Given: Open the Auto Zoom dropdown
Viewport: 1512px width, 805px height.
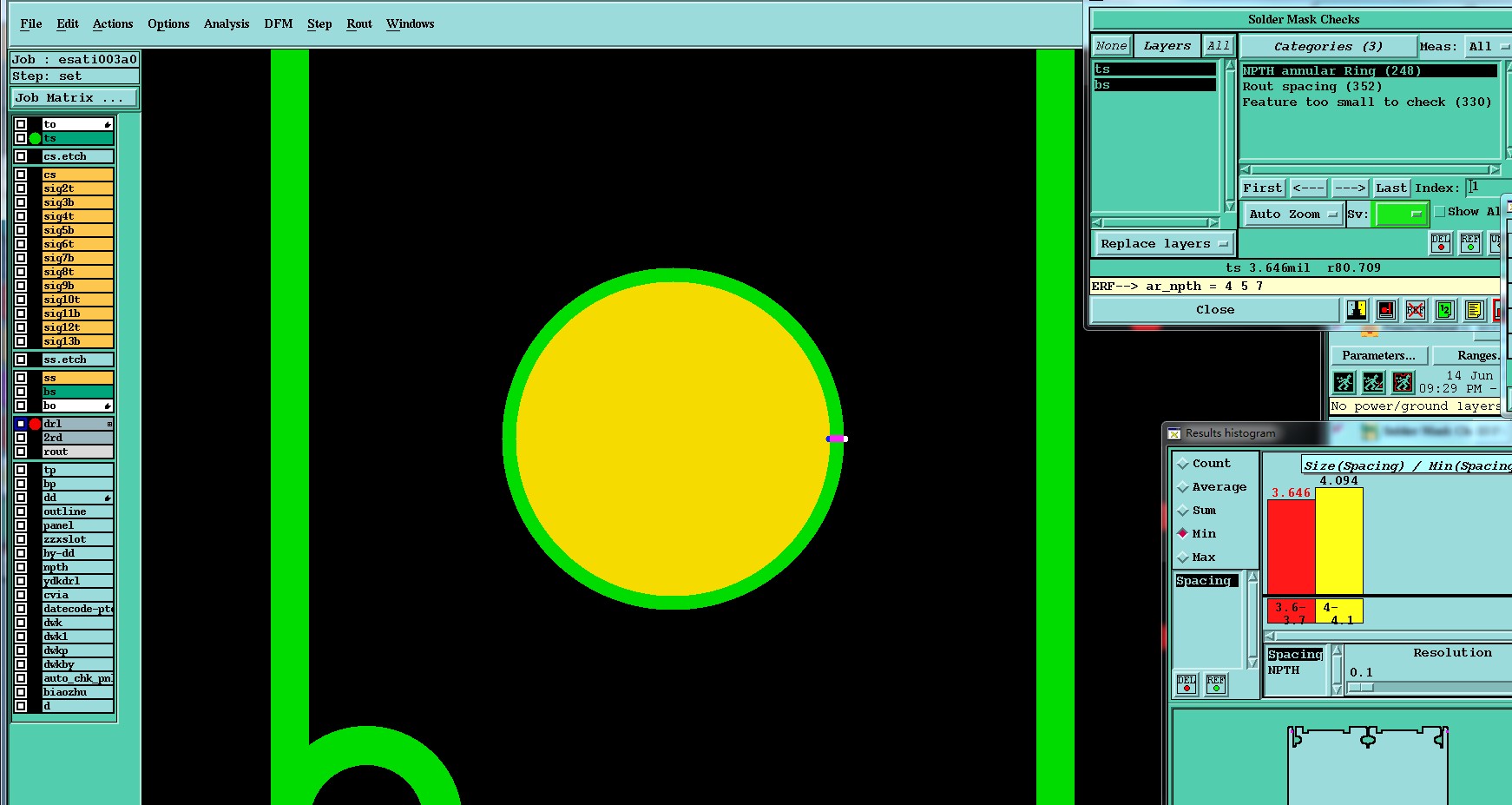Looking at the screenshot, I should click(1293, 214).
